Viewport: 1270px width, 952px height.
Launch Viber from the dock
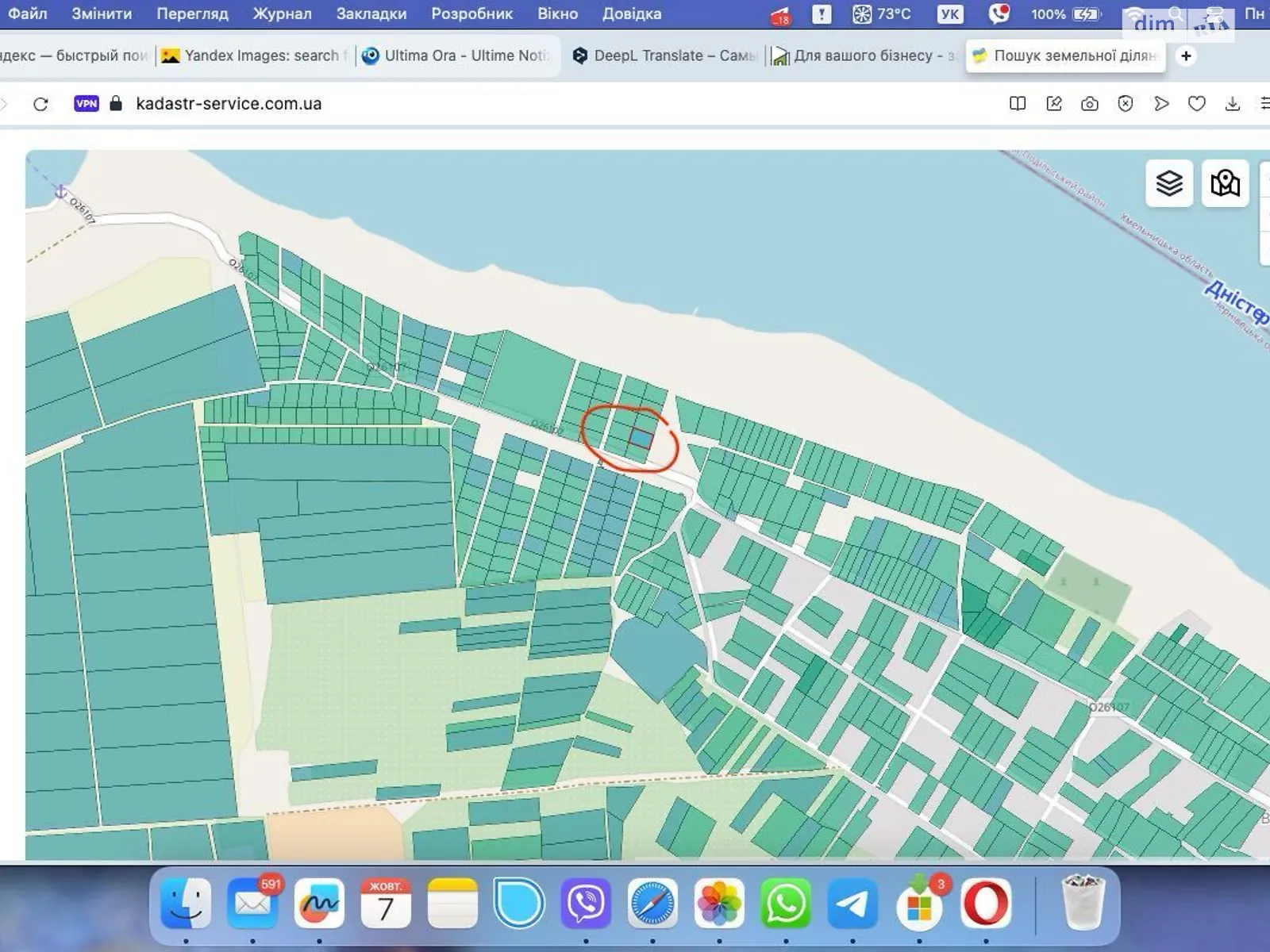coord(586,904)
